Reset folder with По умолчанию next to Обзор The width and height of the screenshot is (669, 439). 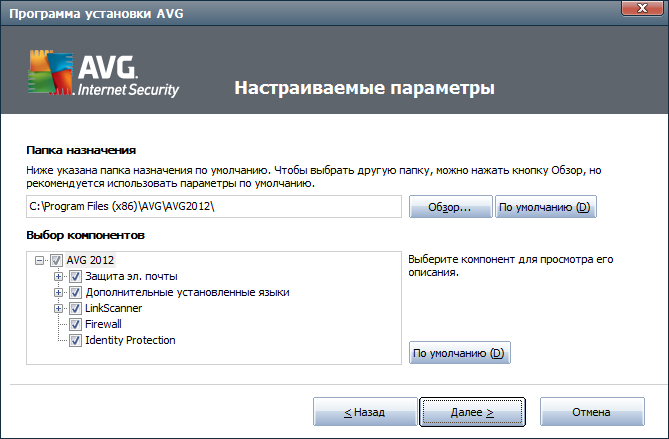click(x=546, y=207)
